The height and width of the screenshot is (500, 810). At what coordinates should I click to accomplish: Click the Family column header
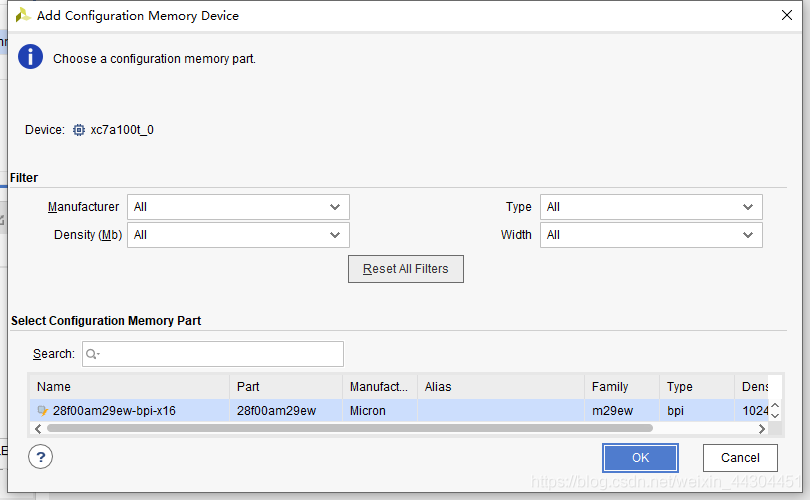tap(622, 387)
